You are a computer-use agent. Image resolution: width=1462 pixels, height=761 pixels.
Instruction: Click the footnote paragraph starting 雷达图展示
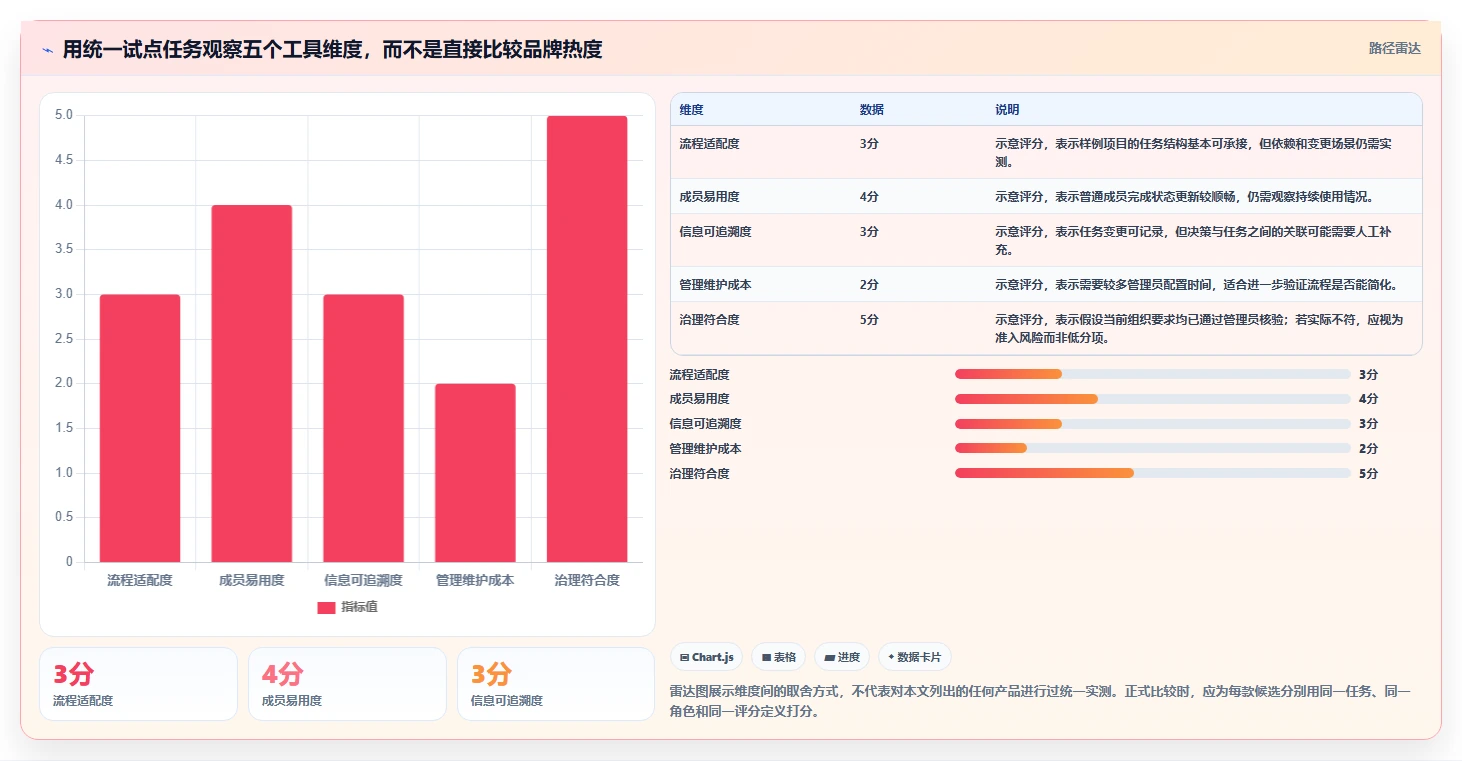point(1040,702)
